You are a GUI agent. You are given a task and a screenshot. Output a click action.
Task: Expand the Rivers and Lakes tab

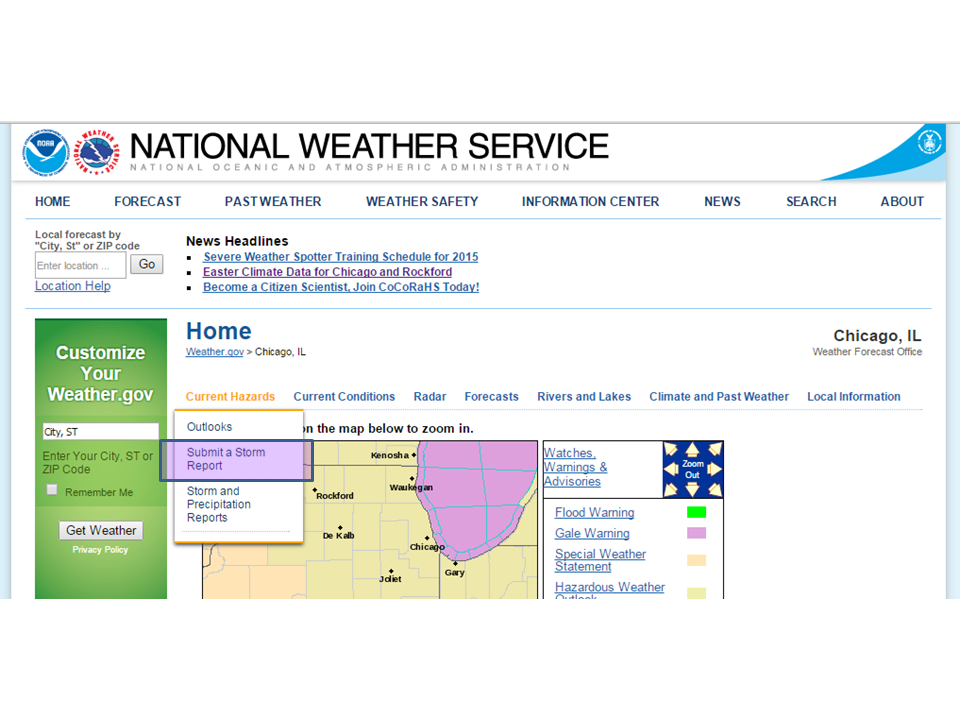pos(584,397)
